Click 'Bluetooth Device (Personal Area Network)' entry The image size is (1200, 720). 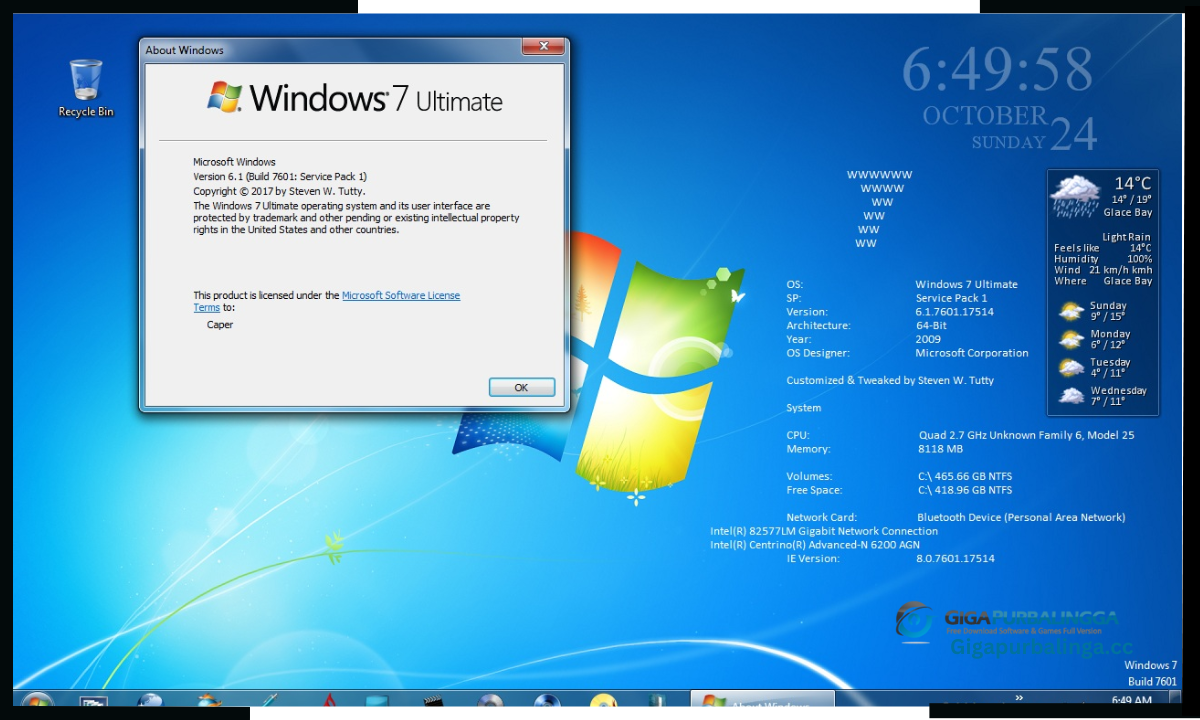1021,518
